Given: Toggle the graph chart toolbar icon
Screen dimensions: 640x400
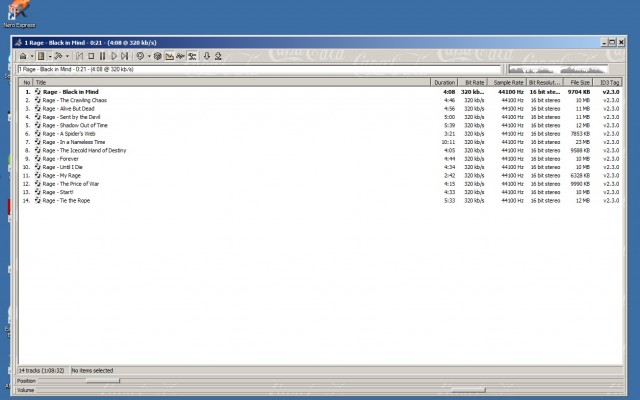Looking at the screenshot, I should click(169, 56).
